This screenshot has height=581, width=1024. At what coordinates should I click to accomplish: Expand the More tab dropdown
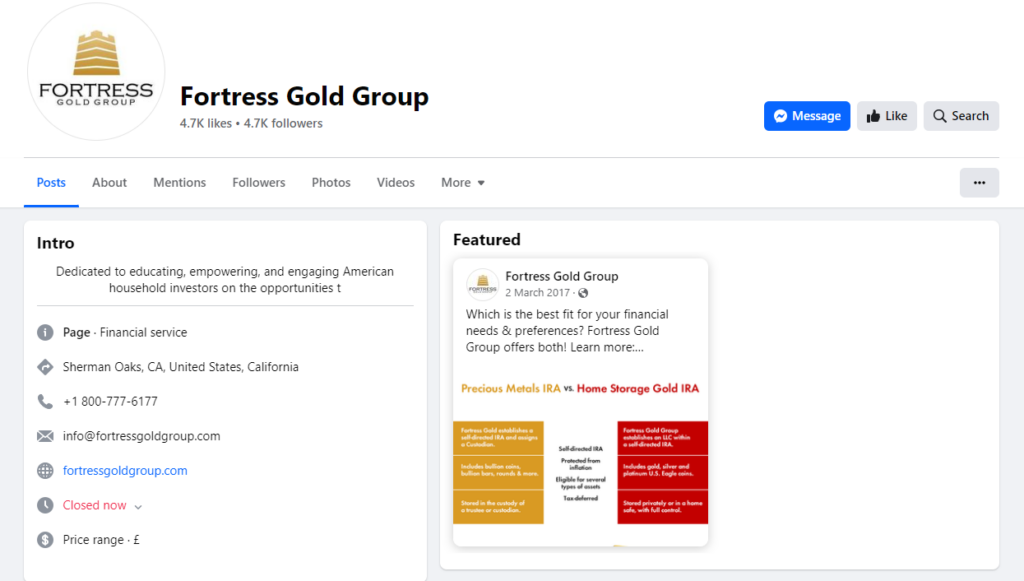tap(462, 183)
